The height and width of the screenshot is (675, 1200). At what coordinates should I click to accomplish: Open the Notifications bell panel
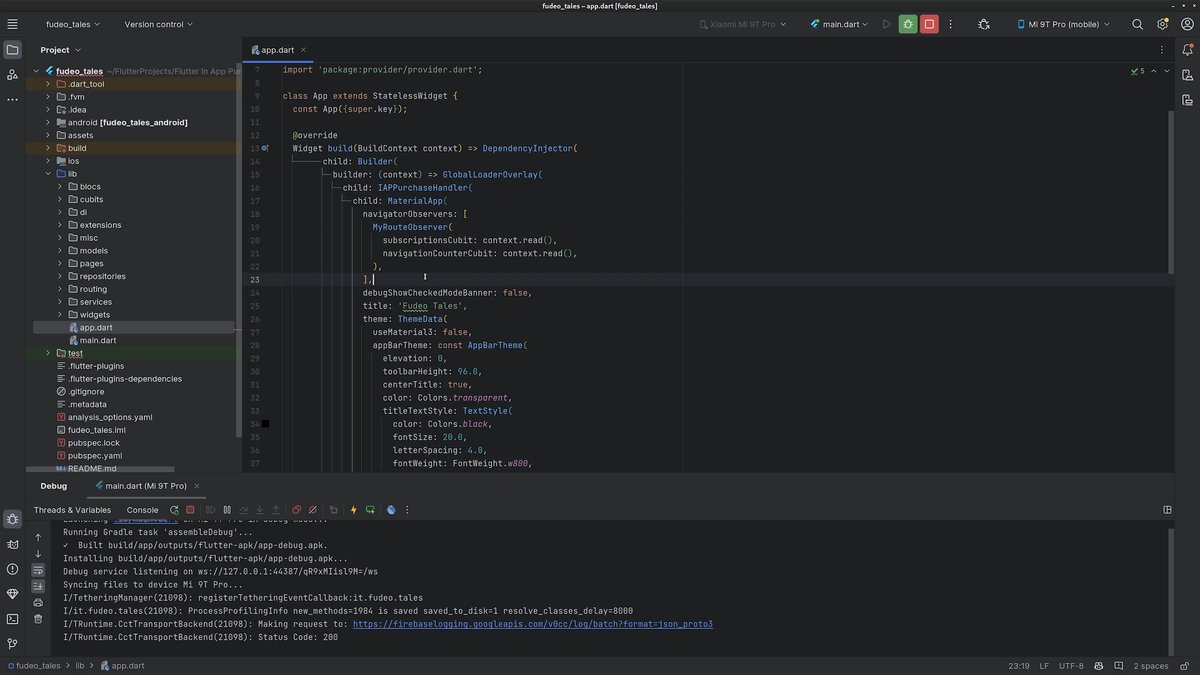[x=1186, y=49]
